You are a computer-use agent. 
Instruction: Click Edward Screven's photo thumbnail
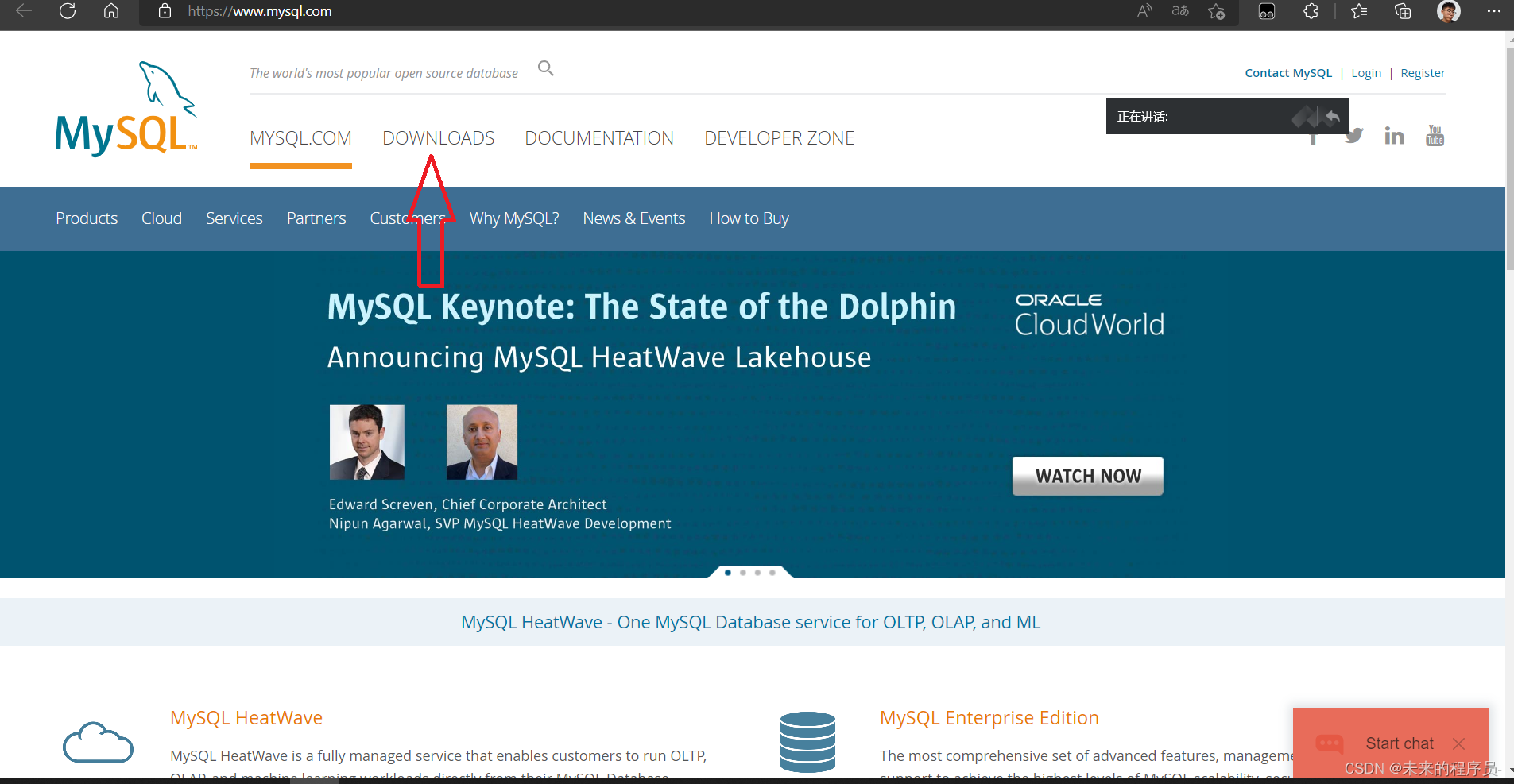pyautogui.click(x=367, y=442)
